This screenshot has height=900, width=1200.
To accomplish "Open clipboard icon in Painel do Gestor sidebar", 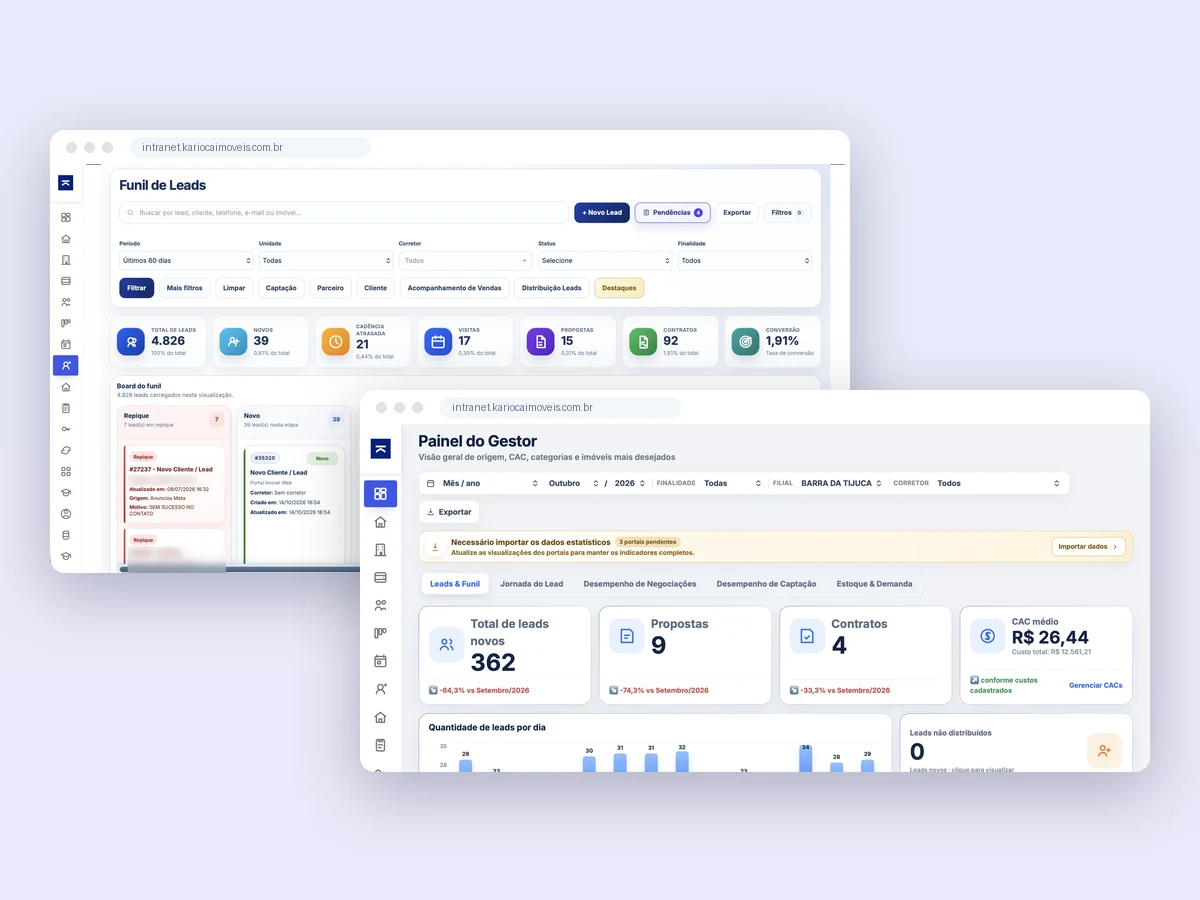I will click(380, 745).
